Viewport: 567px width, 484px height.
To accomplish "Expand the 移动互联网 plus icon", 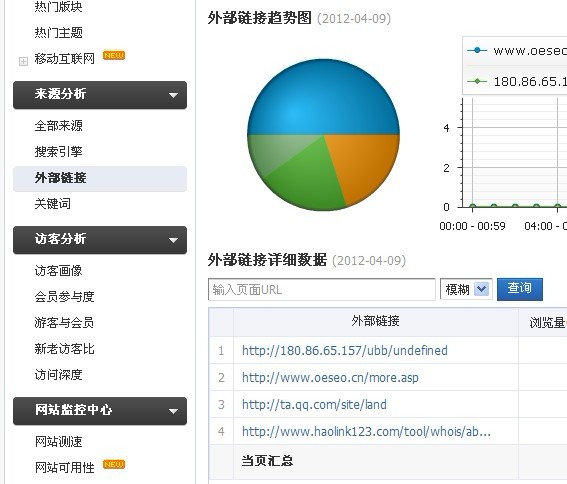I will coord(23,61).
